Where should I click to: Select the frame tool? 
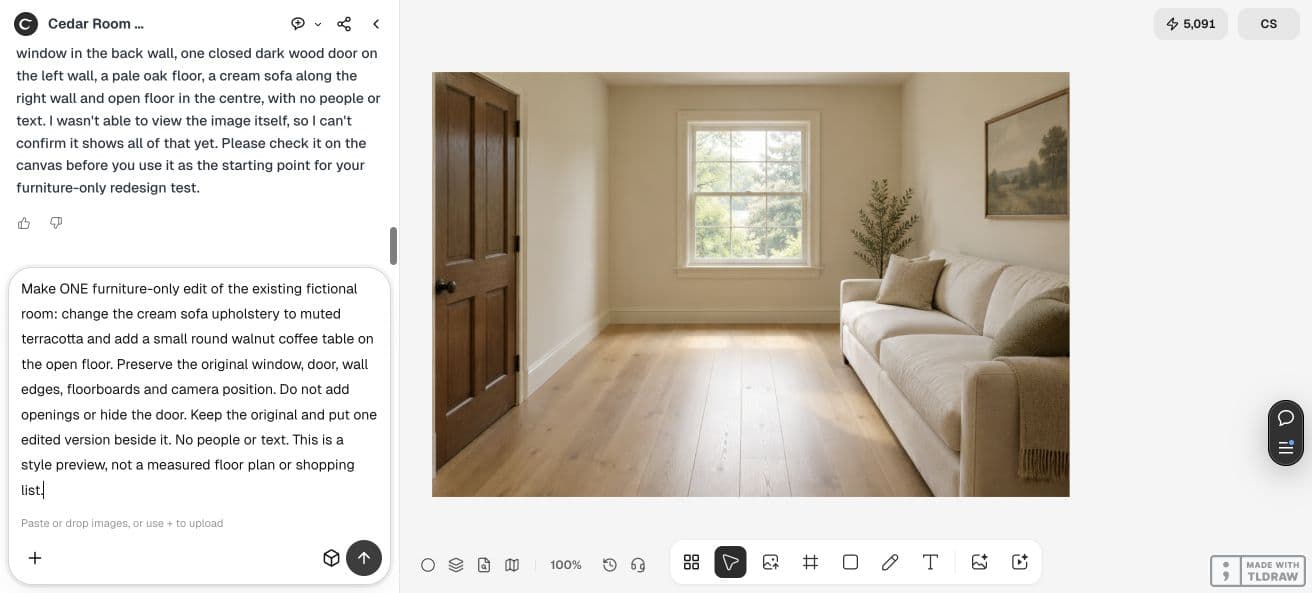(811, 562)
